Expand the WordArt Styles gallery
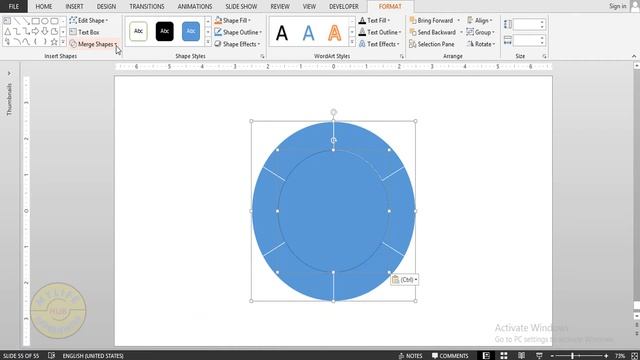Screen dimensions: 640x360 [x=352, y=42]
